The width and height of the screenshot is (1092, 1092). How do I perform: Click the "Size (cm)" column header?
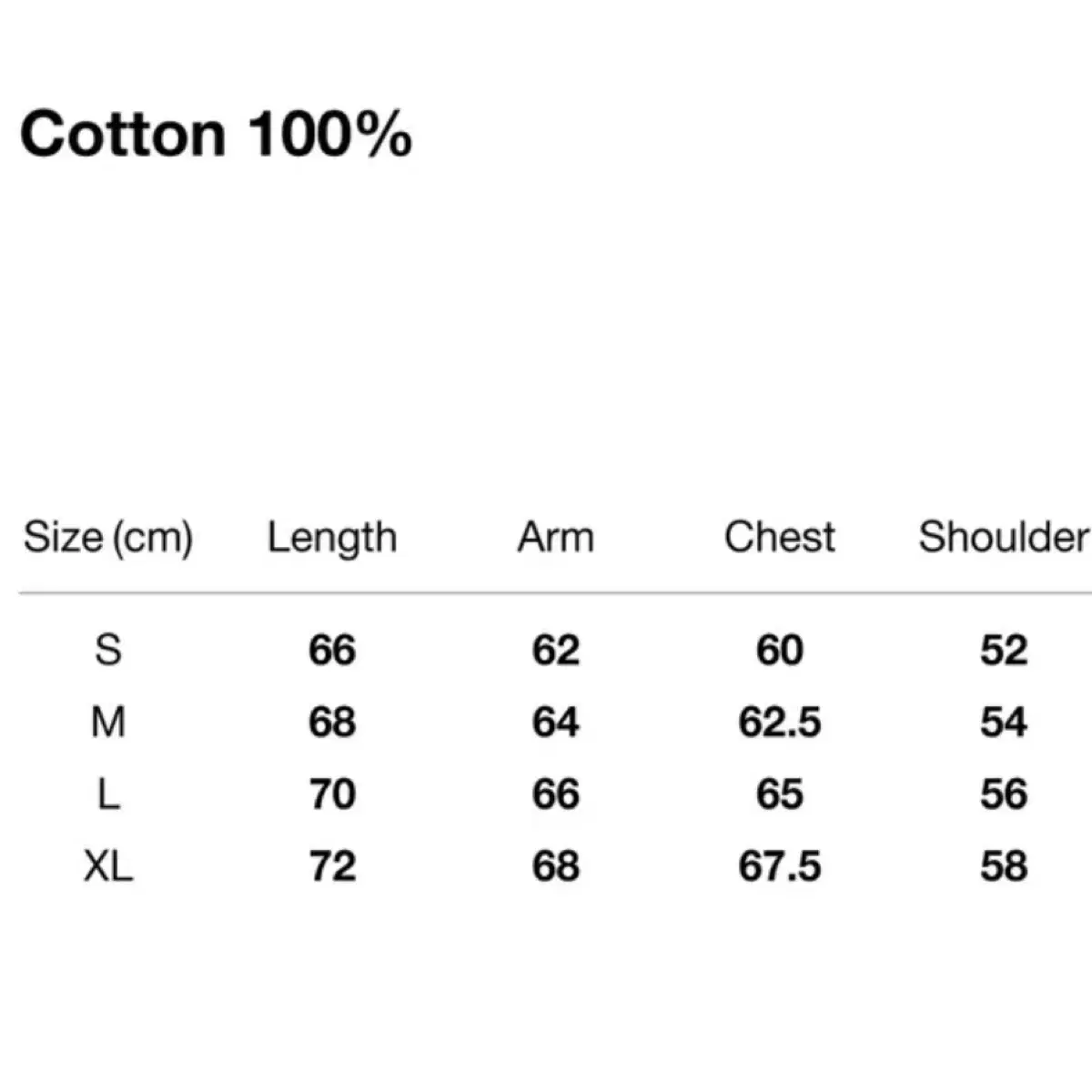(x=107, y=537)
